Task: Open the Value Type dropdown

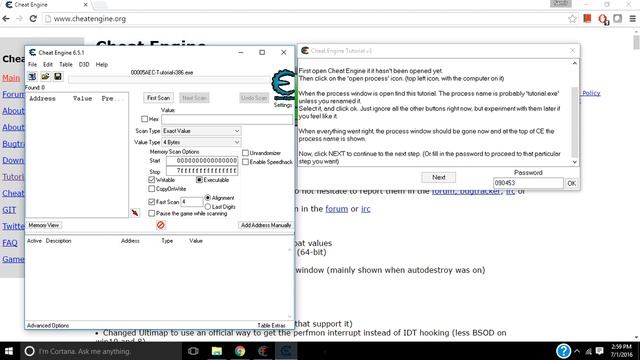Action: coord(201,142)
